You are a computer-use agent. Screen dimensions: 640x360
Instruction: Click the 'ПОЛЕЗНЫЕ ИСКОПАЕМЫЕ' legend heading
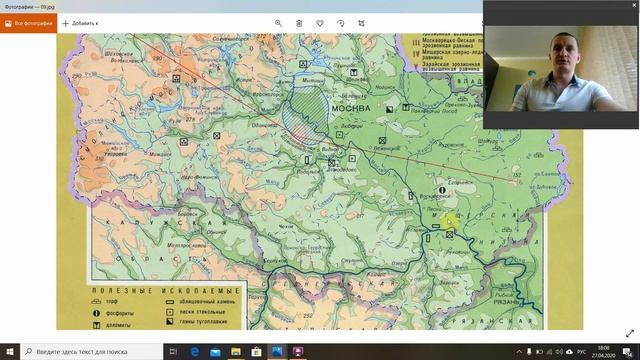tap(166, 291)
